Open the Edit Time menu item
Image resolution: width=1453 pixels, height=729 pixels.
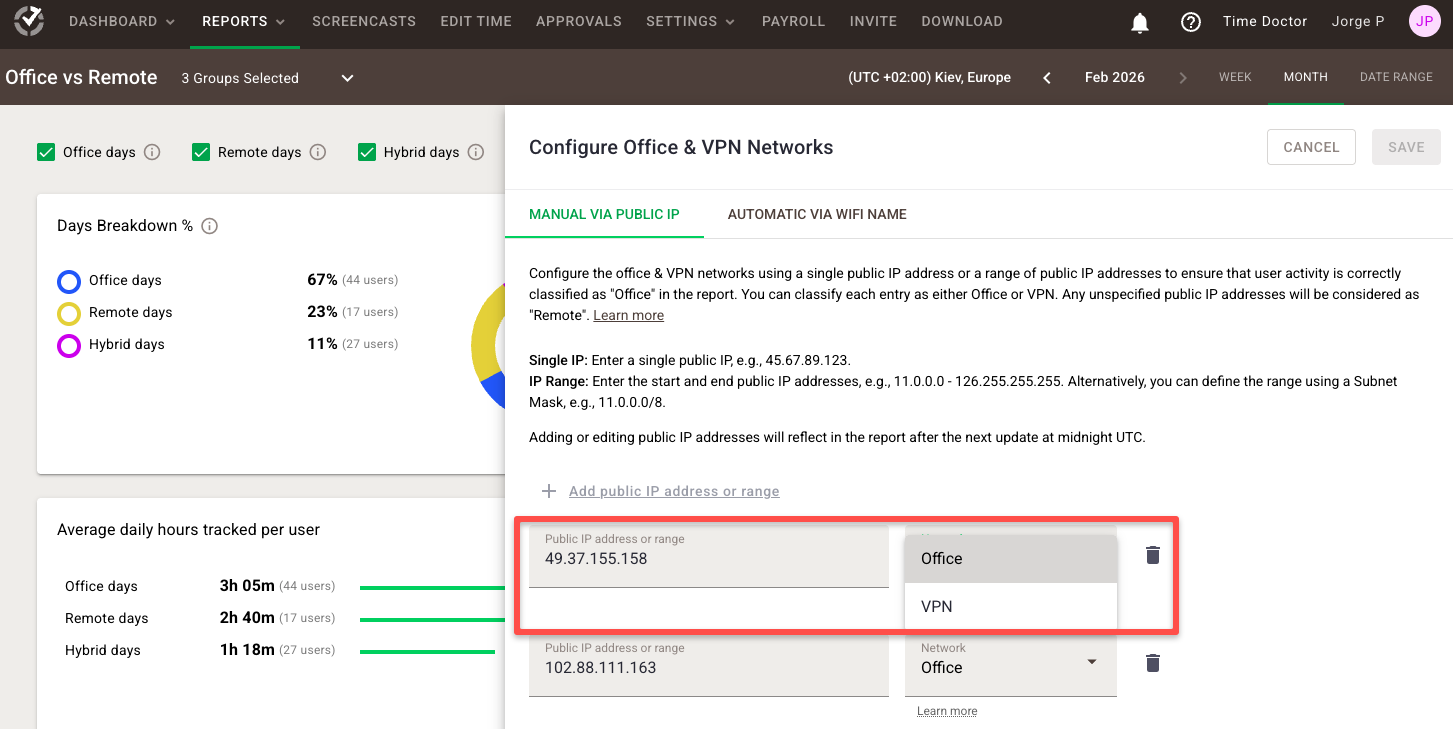(x=476, y=21)
